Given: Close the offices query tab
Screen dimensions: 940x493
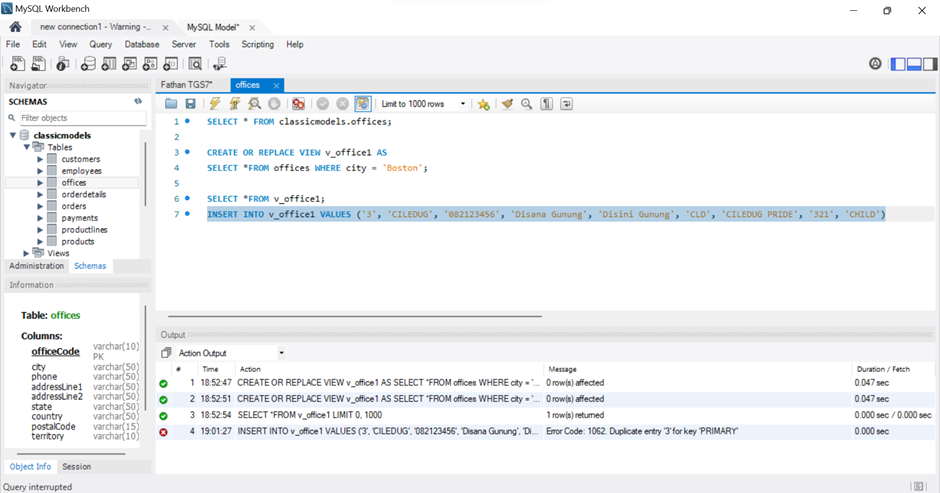Looking at the screenshot, I should [x=276, y=86].
